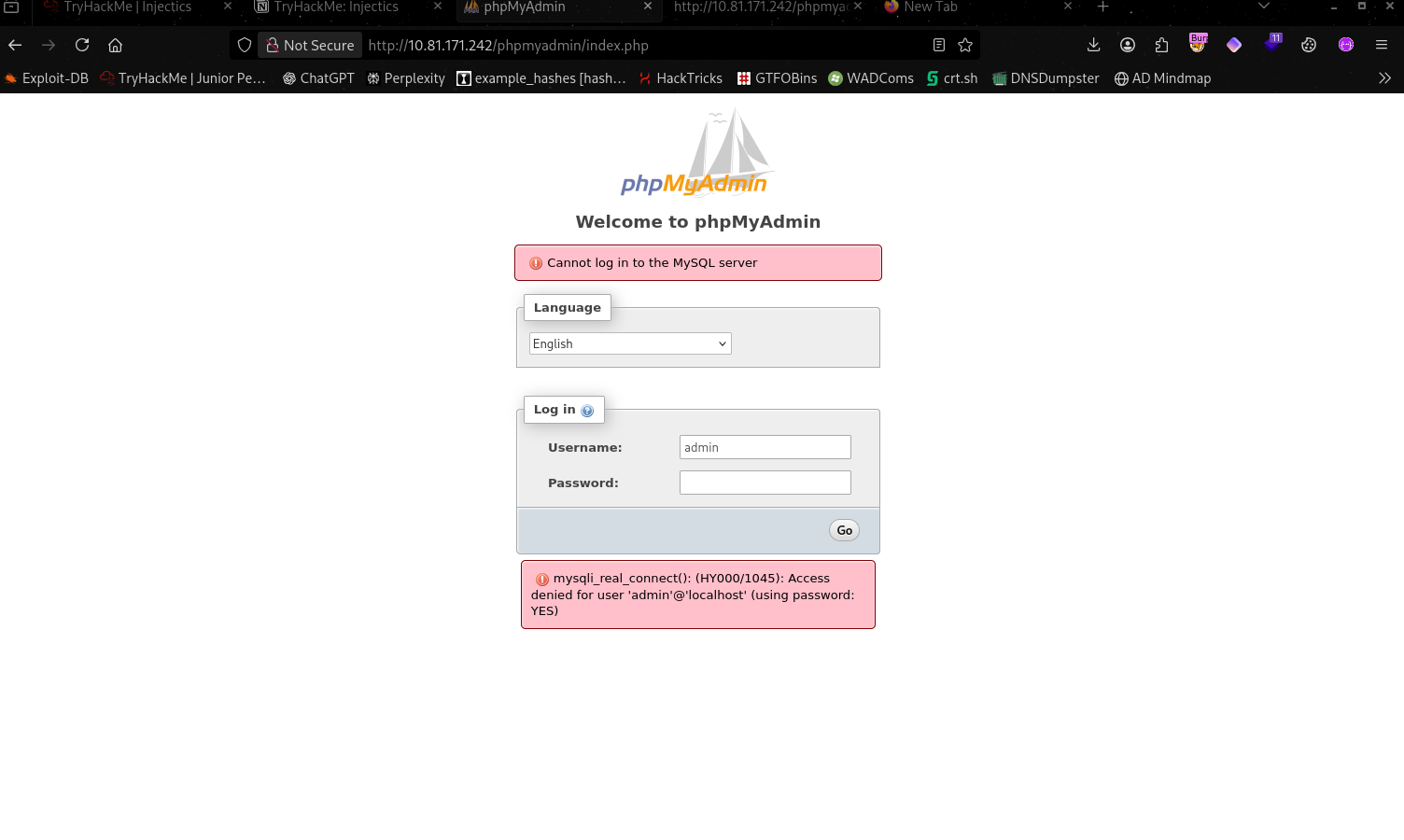
Task: Click into the Password field
Action: coord(765,483)
